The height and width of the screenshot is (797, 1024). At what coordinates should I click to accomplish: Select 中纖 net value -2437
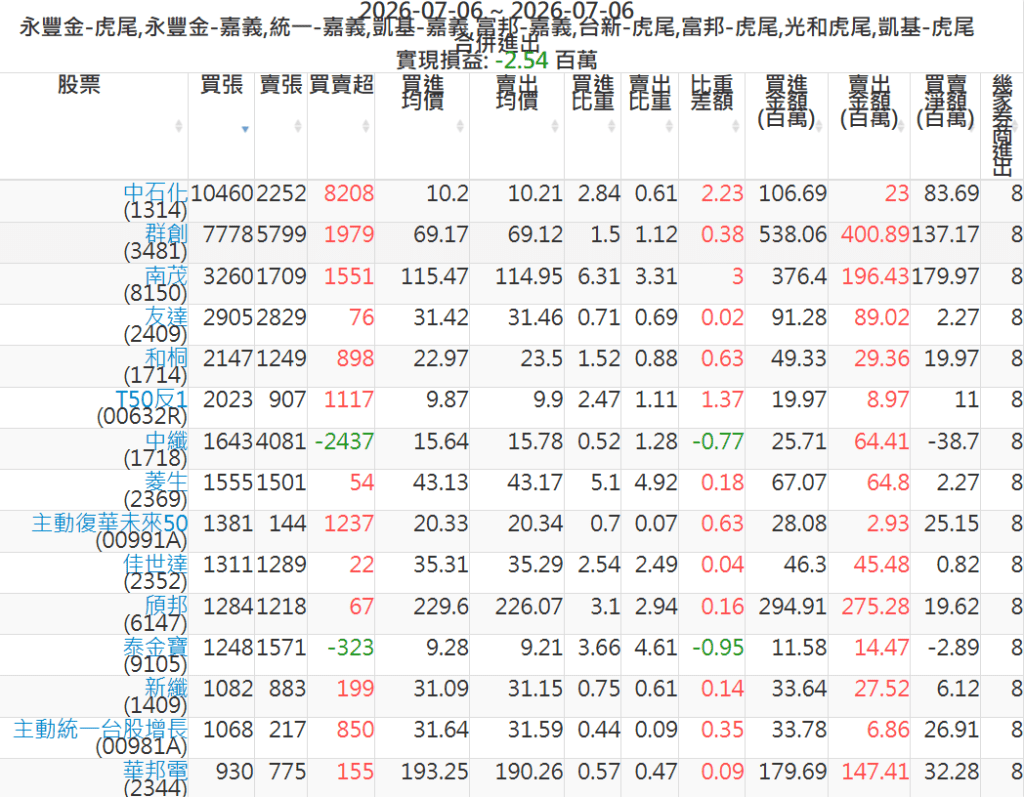click(344, 442)
